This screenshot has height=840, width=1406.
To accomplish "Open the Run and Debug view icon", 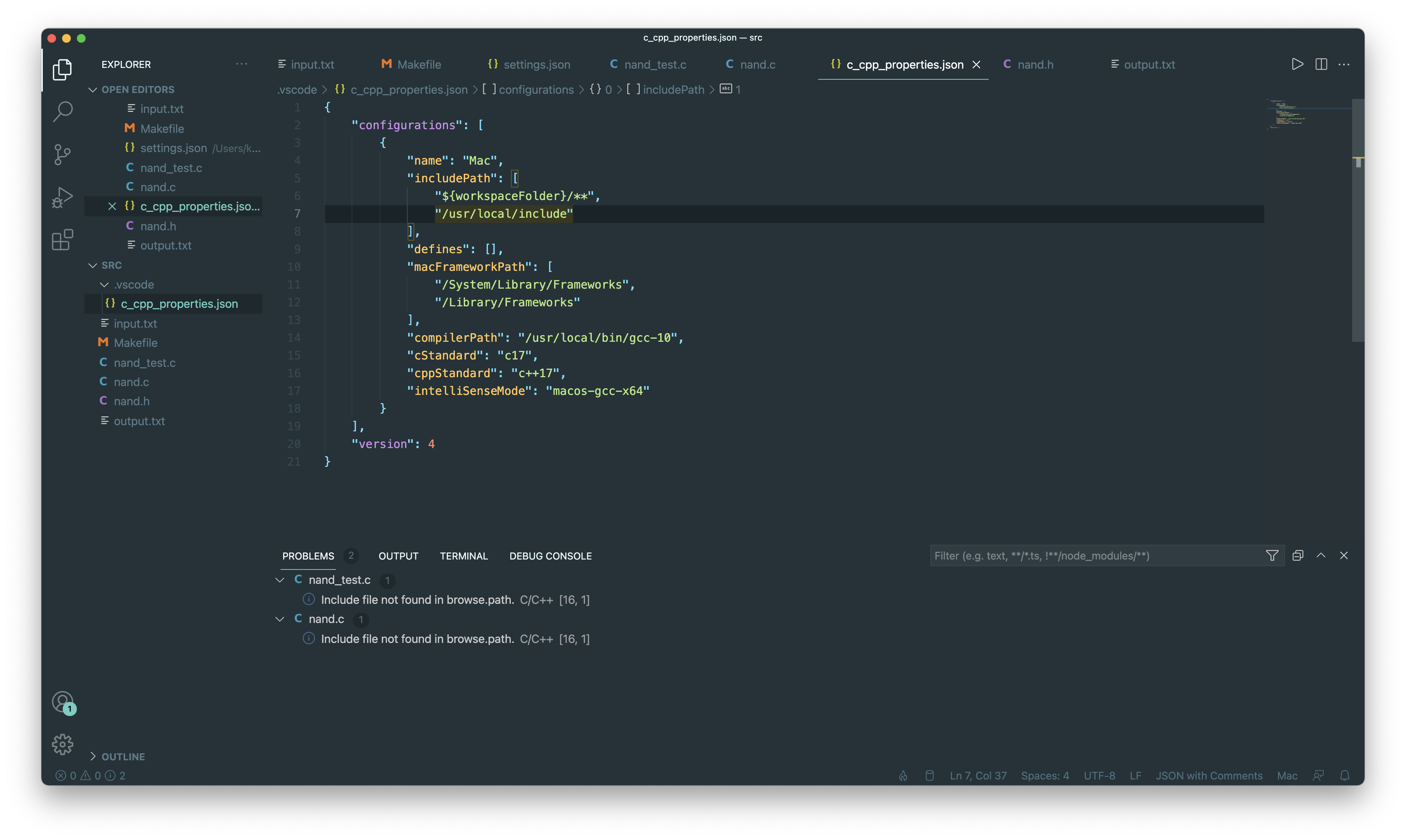I will coord(62,197).
